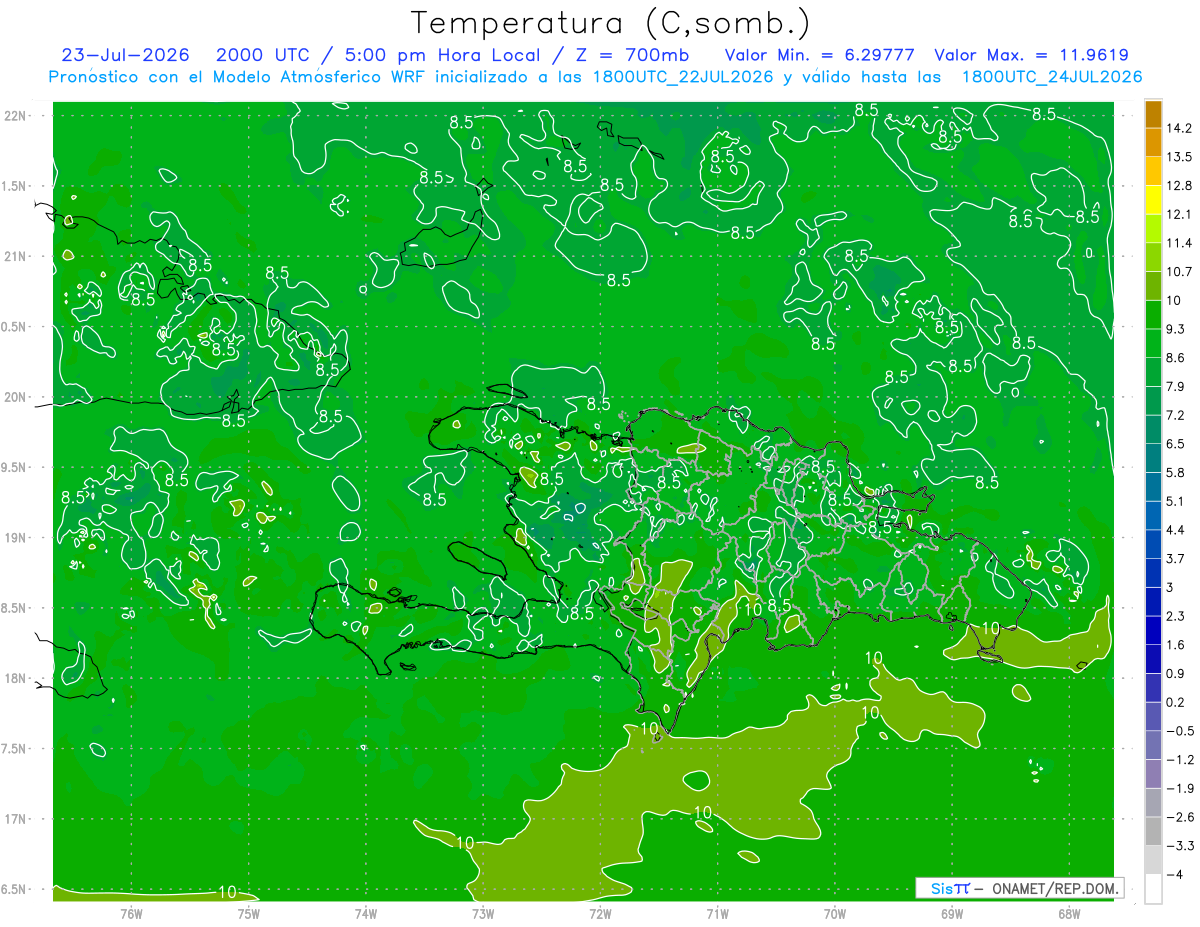
Task: Pick the legend color band between 14.2 and 13.5
Action: click(x=1153, y=142)
